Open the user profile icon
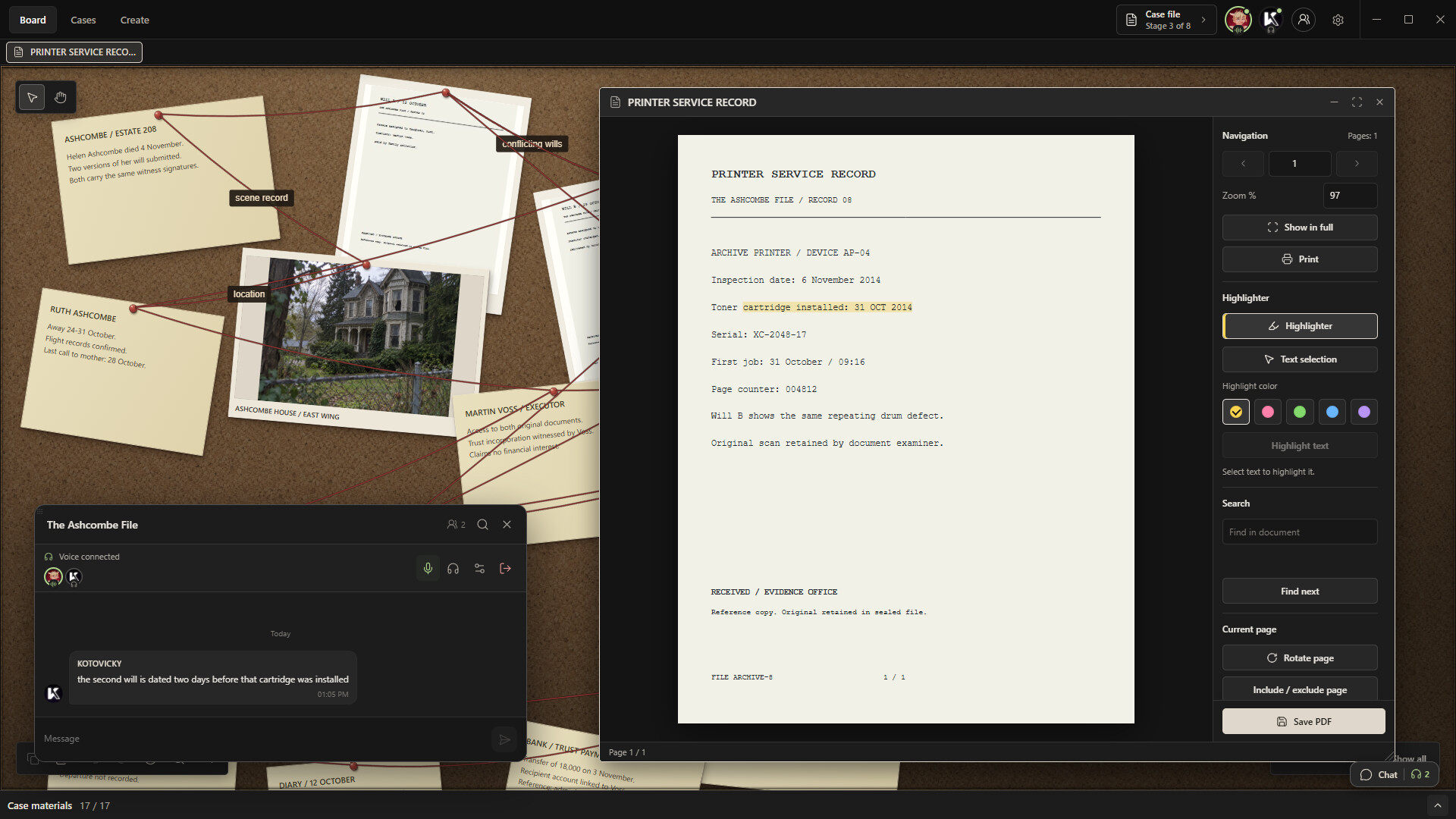Viewport: 1456px width, 819px height. tap(1304, 20)
